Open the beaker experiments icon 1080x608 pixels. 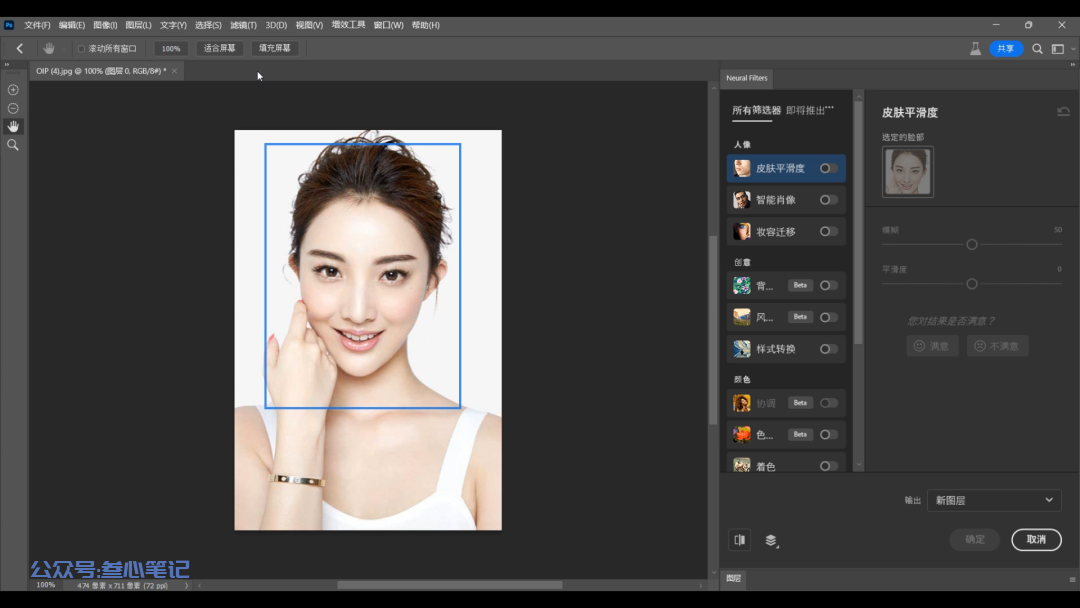(x=975, y=48)
